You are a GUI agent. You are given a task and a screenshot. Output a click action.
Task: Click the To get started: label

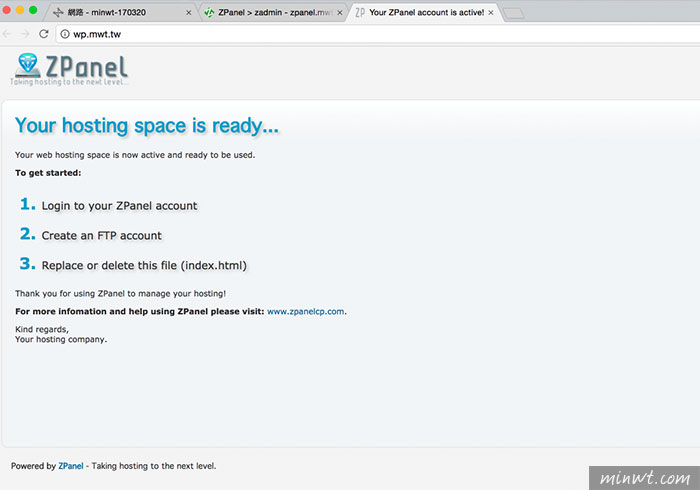pos(48,173)
